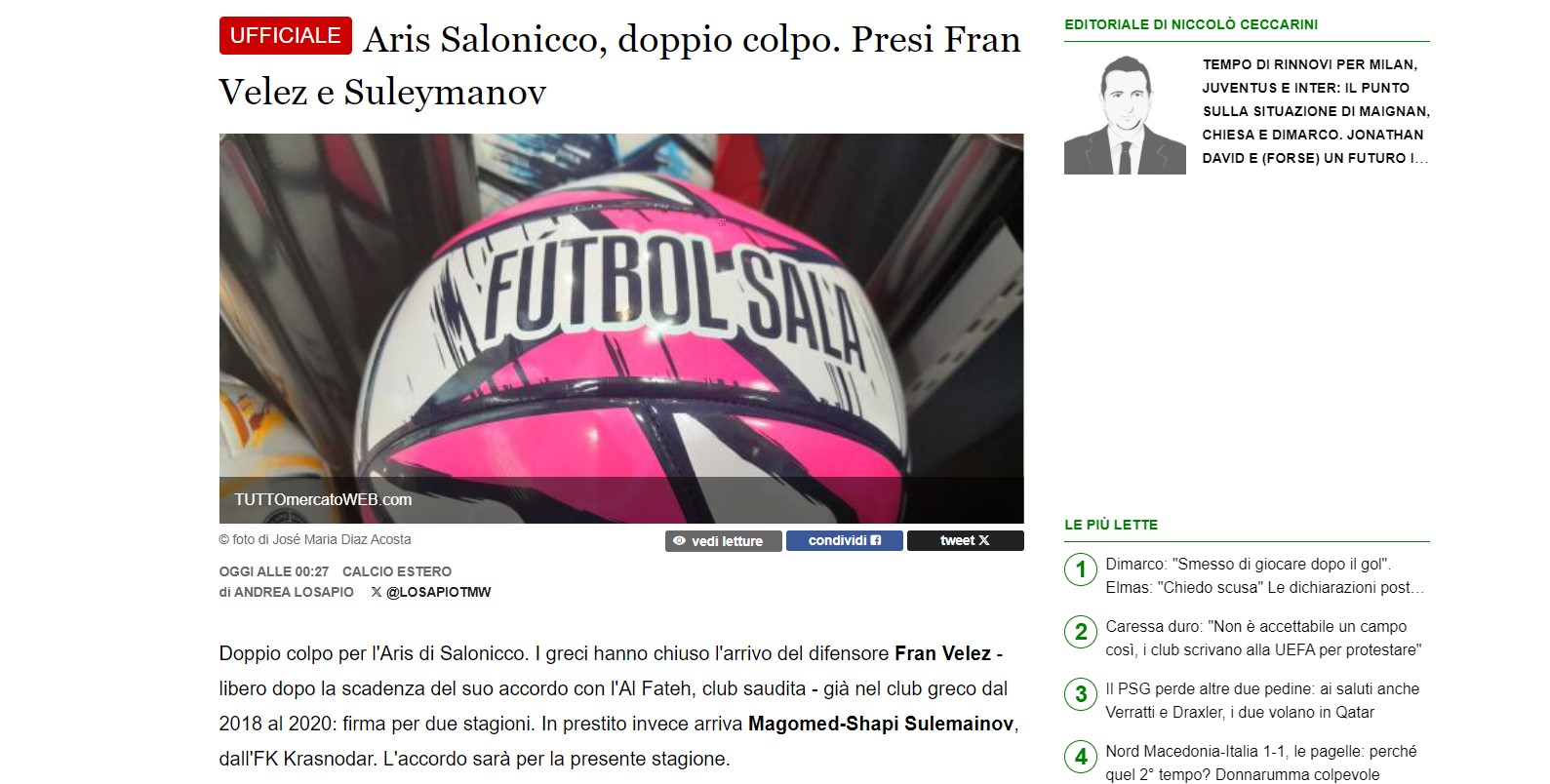Open the 'Tempo di rinnovi per Milan' editorial
Image resolution: width=1550 pixels, height=784 pixels.
[x=1316, y=111]
